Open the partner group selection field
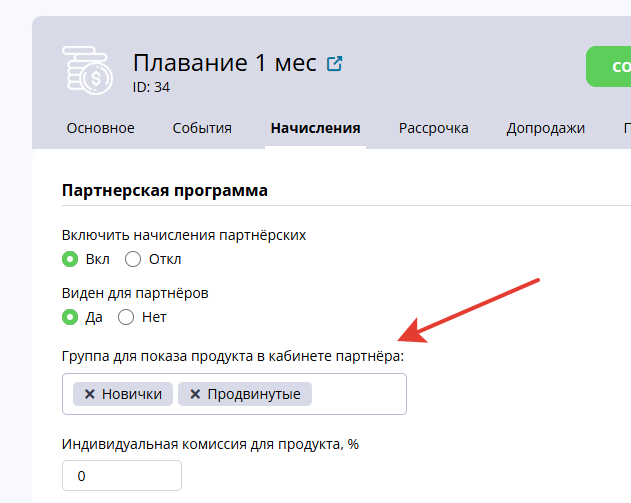This screenshot has height=503, width=631. click(x=234, y=394)
